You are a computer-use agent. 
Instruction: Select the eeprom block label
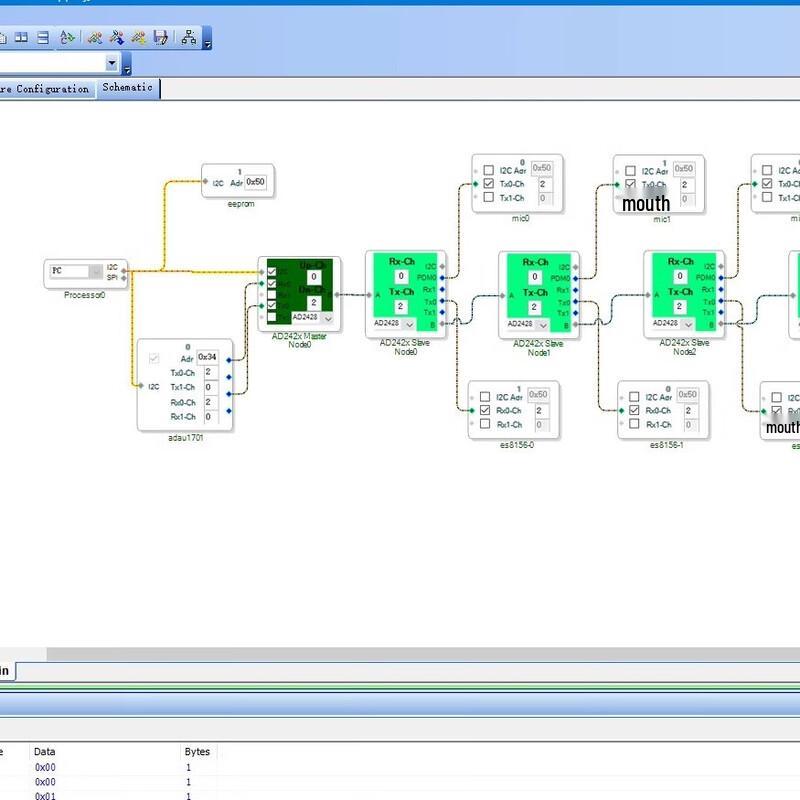point(241,204)
